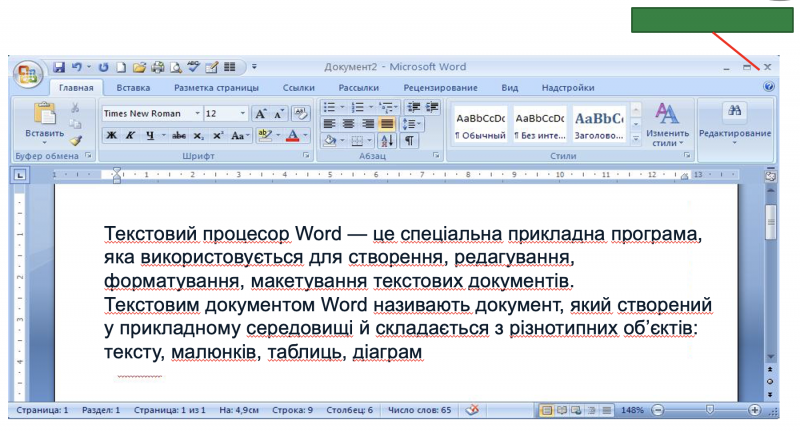This screenshot has width=800, height=432.
Task: Toggle italic К formatting
Action: tap(130, 136)
